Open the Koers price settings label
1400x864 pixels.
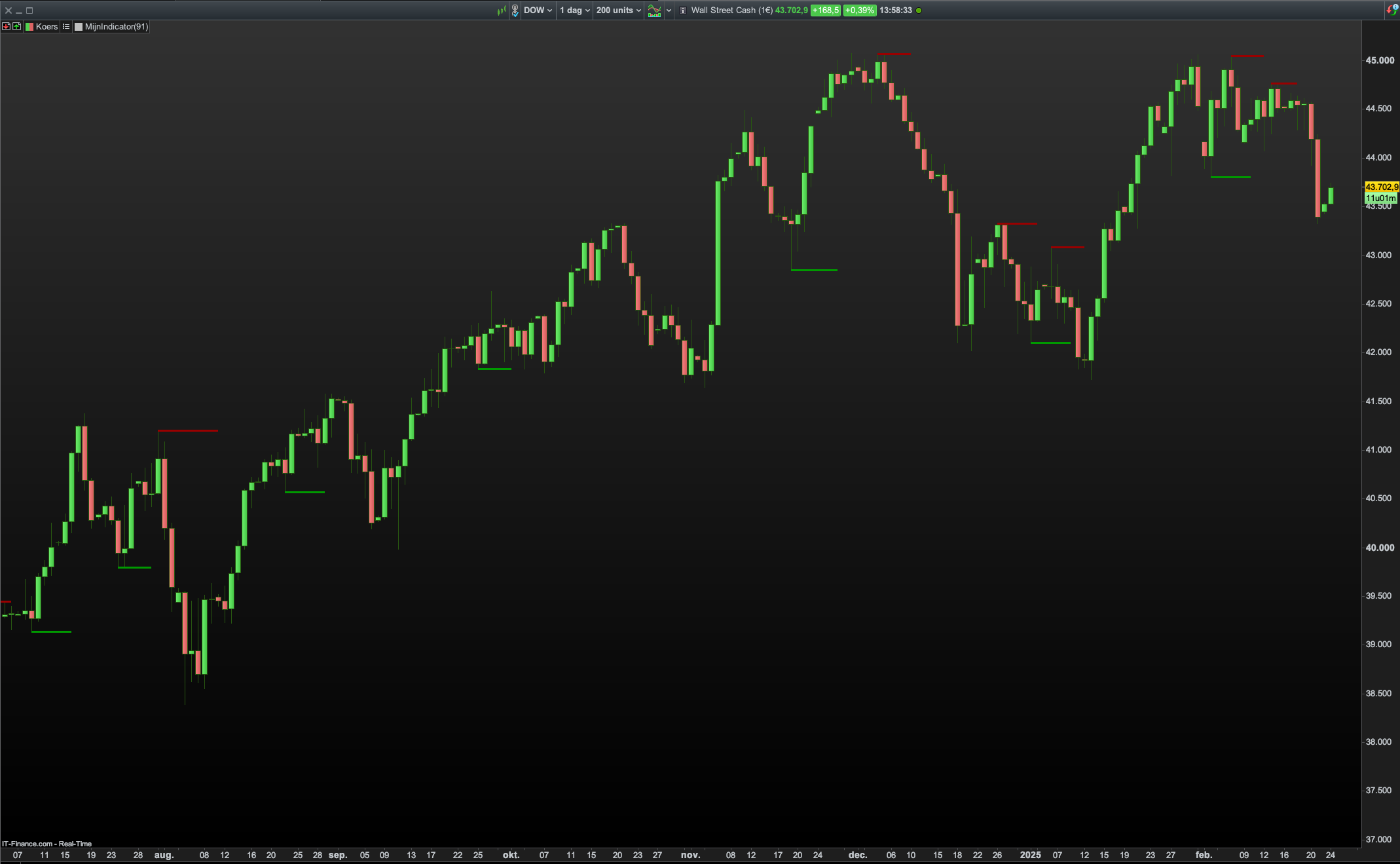pyautogui.click(x=46, y=27)
